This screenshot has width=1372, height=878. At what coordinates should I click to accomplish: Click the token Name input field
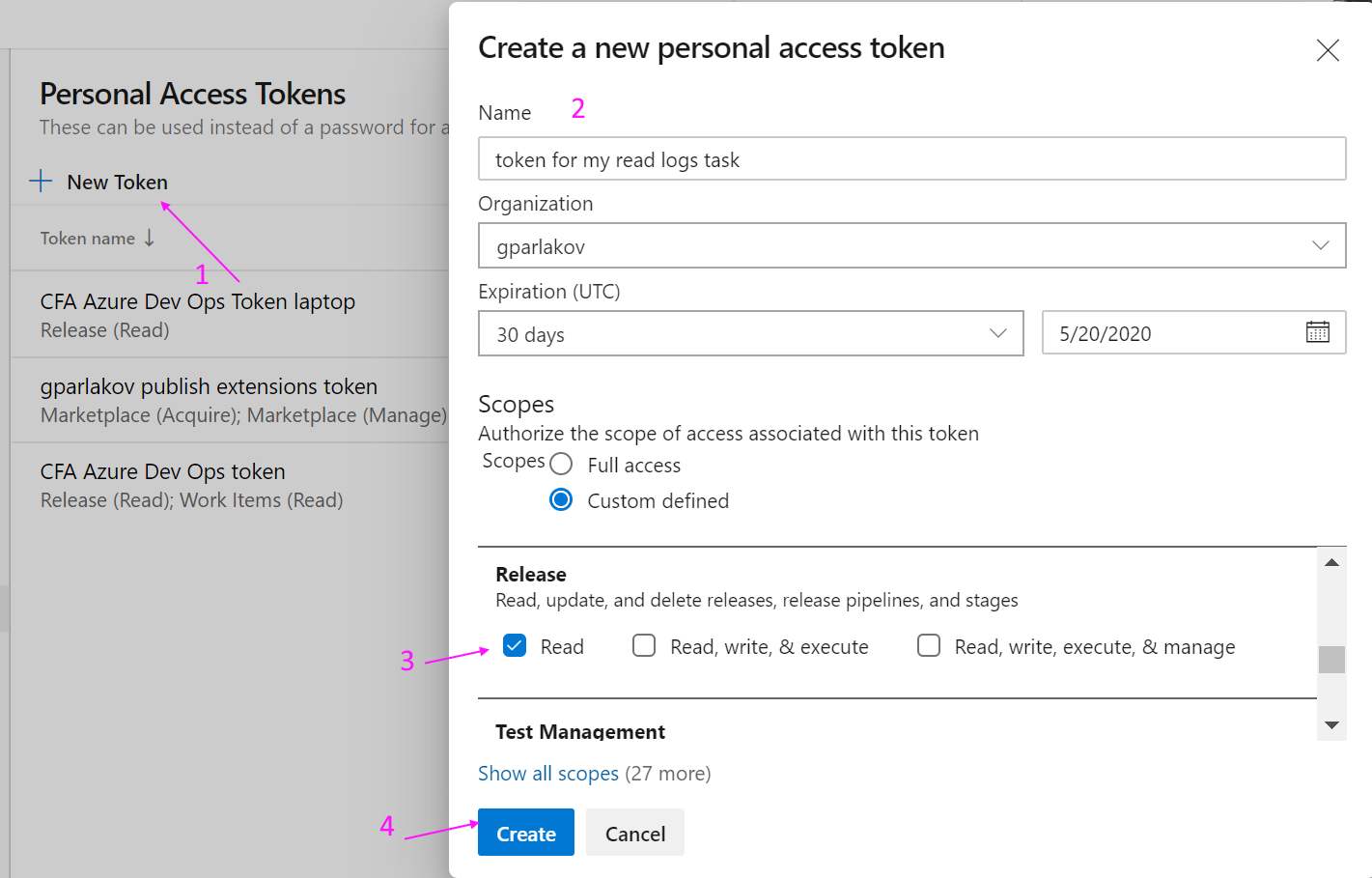(911, 158)
